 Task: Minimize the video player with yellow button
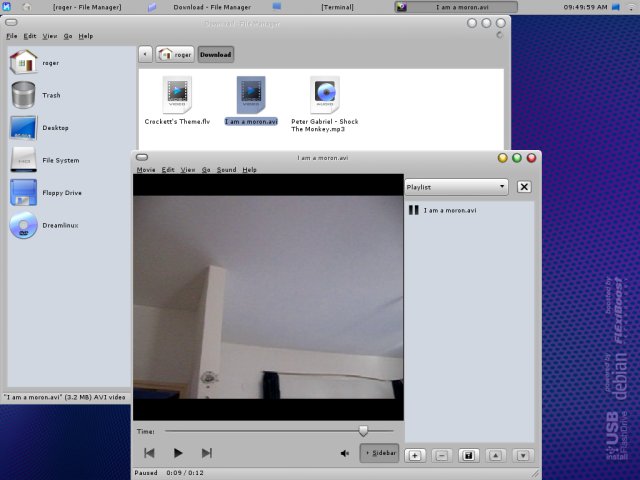coord(502,158)
